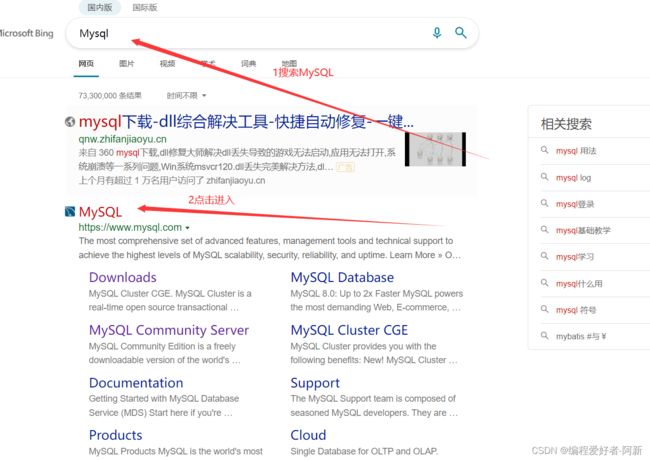Image resolution: width=650 pixels, height=460 pixels.
Task: Select related search mysql 用法
Action: coord(576,151)
